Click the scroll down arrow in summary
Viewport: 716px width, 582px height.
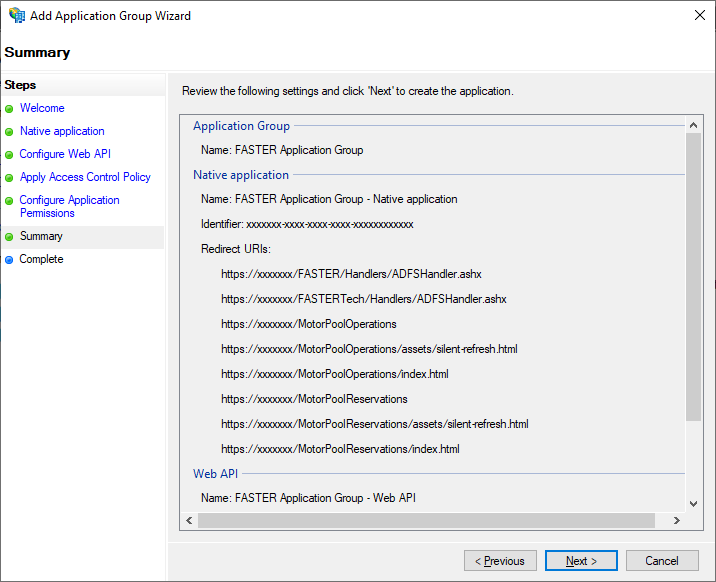click(693, 504)
